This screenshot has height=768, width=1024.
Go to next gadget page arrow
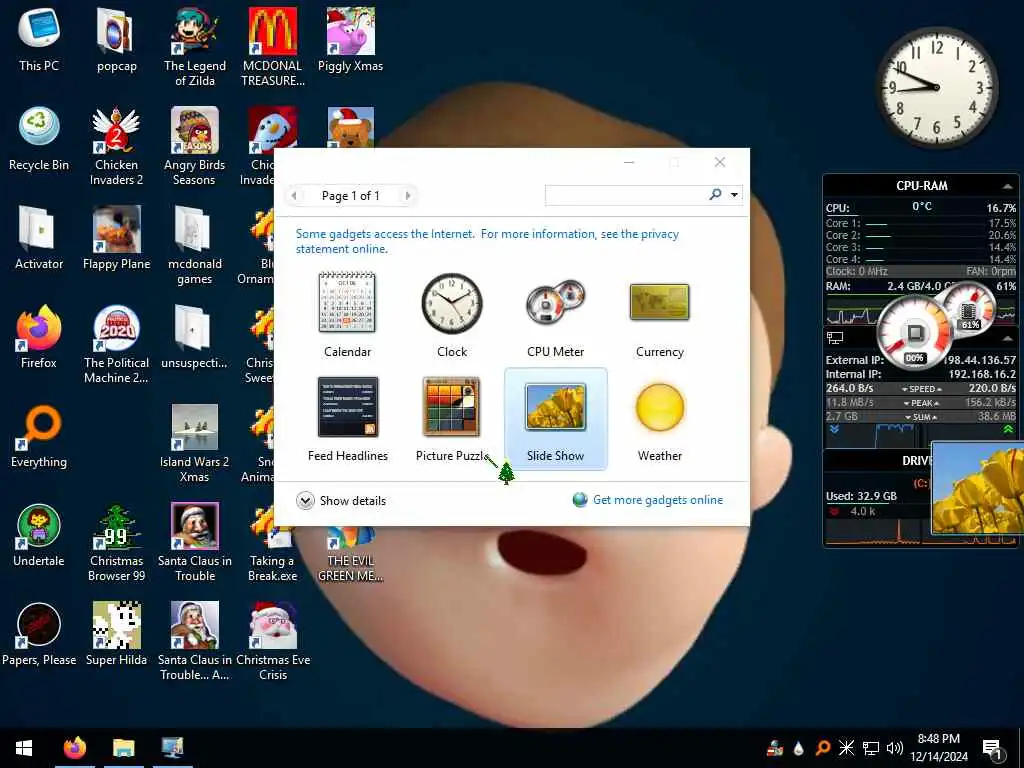pos(408,195)
